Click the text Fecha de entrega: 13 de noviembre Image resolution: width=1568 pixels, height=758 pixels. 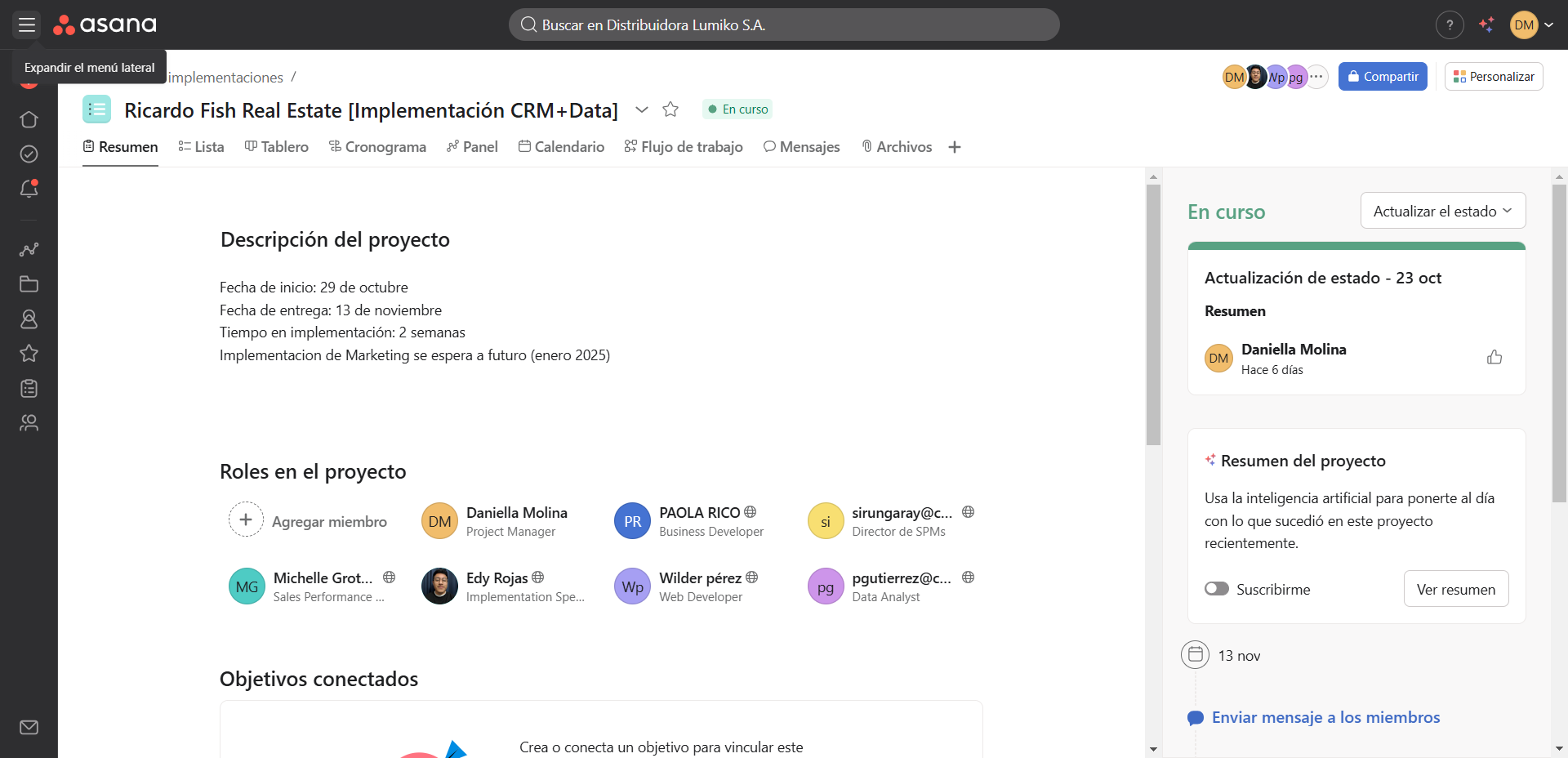coord(331,310)
